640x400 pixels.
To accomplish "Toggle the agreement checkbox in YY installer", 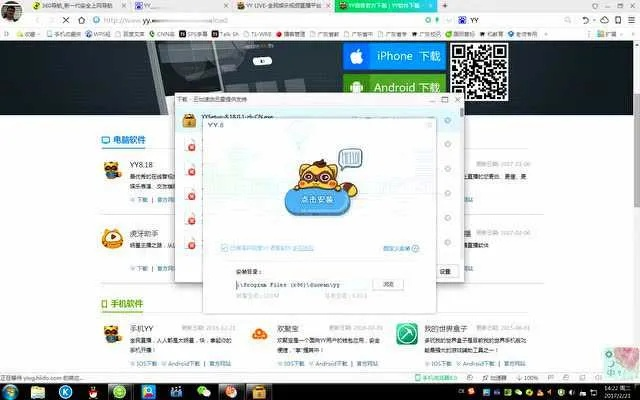I will pos(224,248).
